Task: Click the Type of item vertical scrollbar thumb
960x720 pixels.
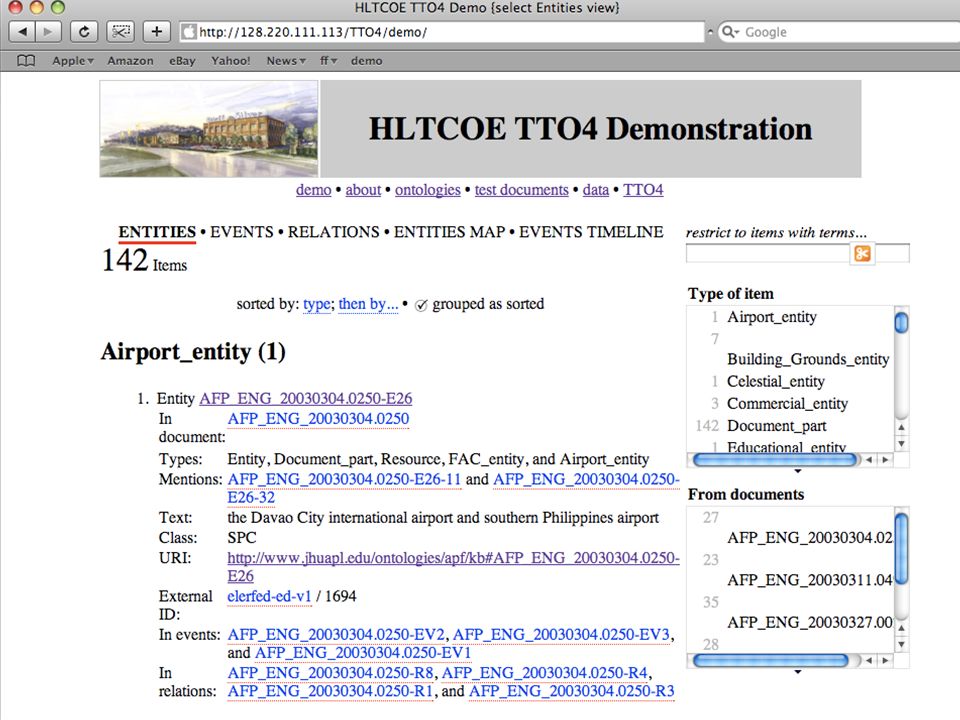Action: coord(901,322)
